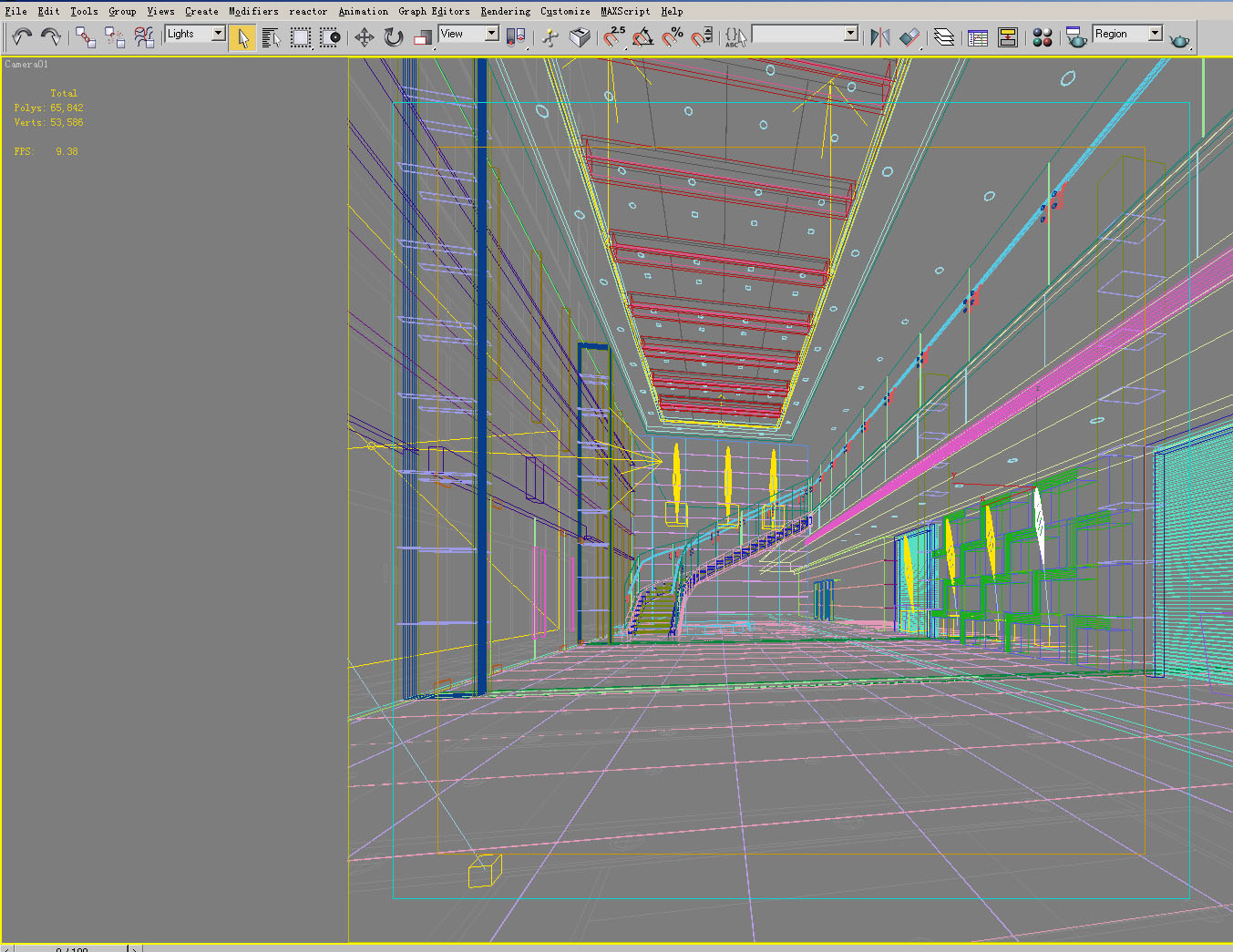Open the MAXScript menu
Image resolution: width=1233 pixels, height=952 pixels.
pos(625,11)
